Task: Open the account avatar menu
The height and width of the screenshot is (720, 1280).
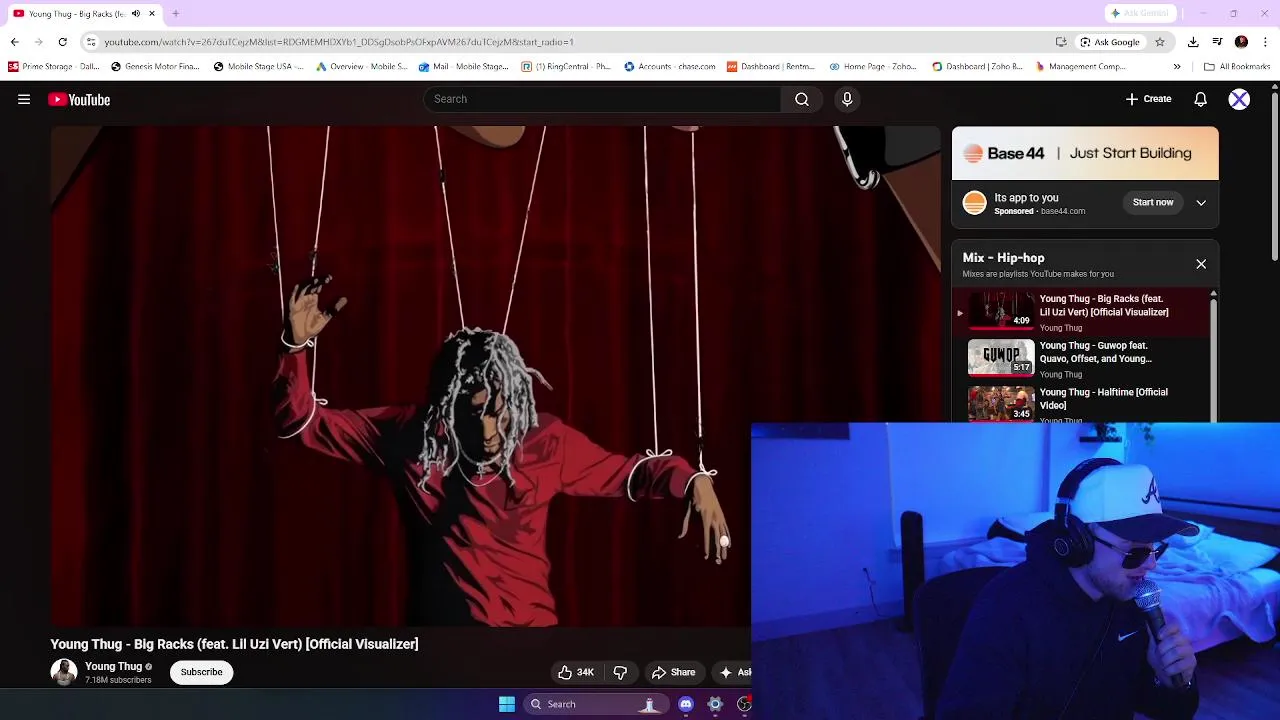Action: tap(1239, 99)
